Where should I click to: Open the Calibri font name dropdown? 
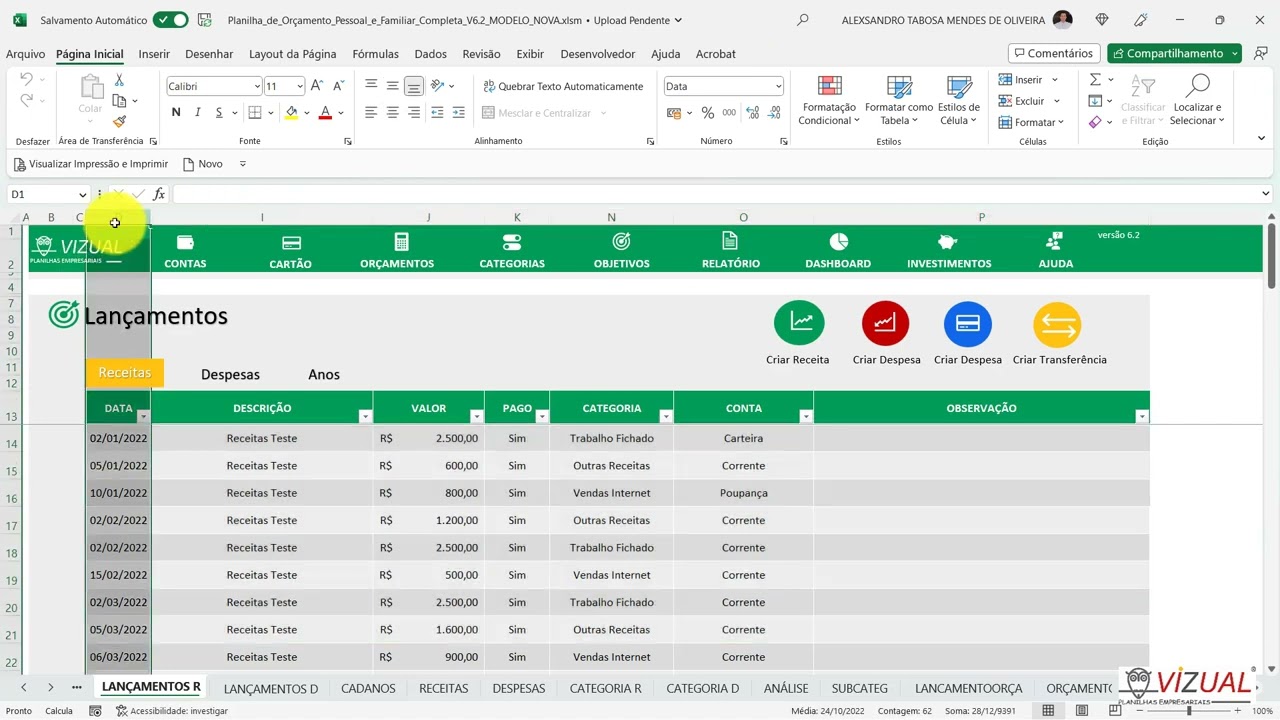(x=256, y=87)
